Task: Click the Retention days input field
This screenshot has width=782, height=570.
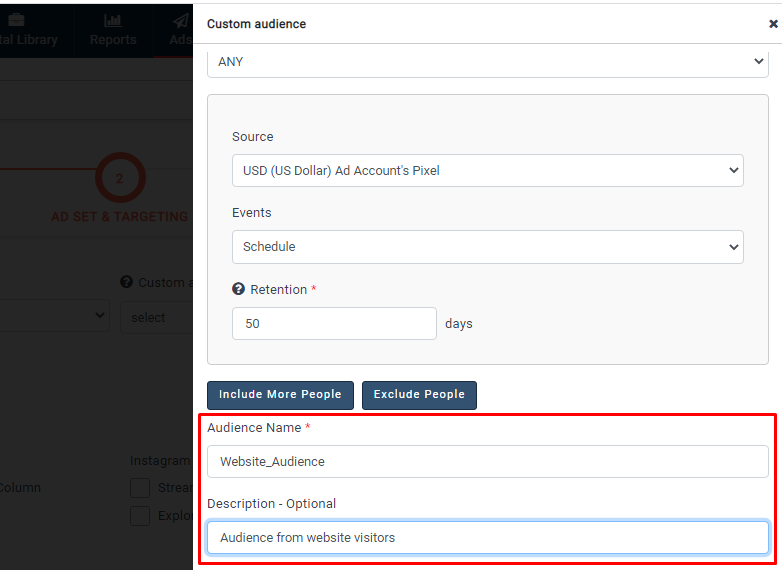Action: point(334,324)
